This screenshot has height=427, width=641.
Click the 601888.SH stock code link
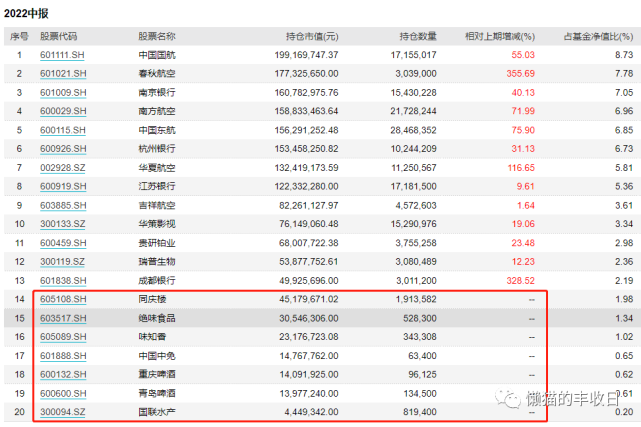[63, 354]
